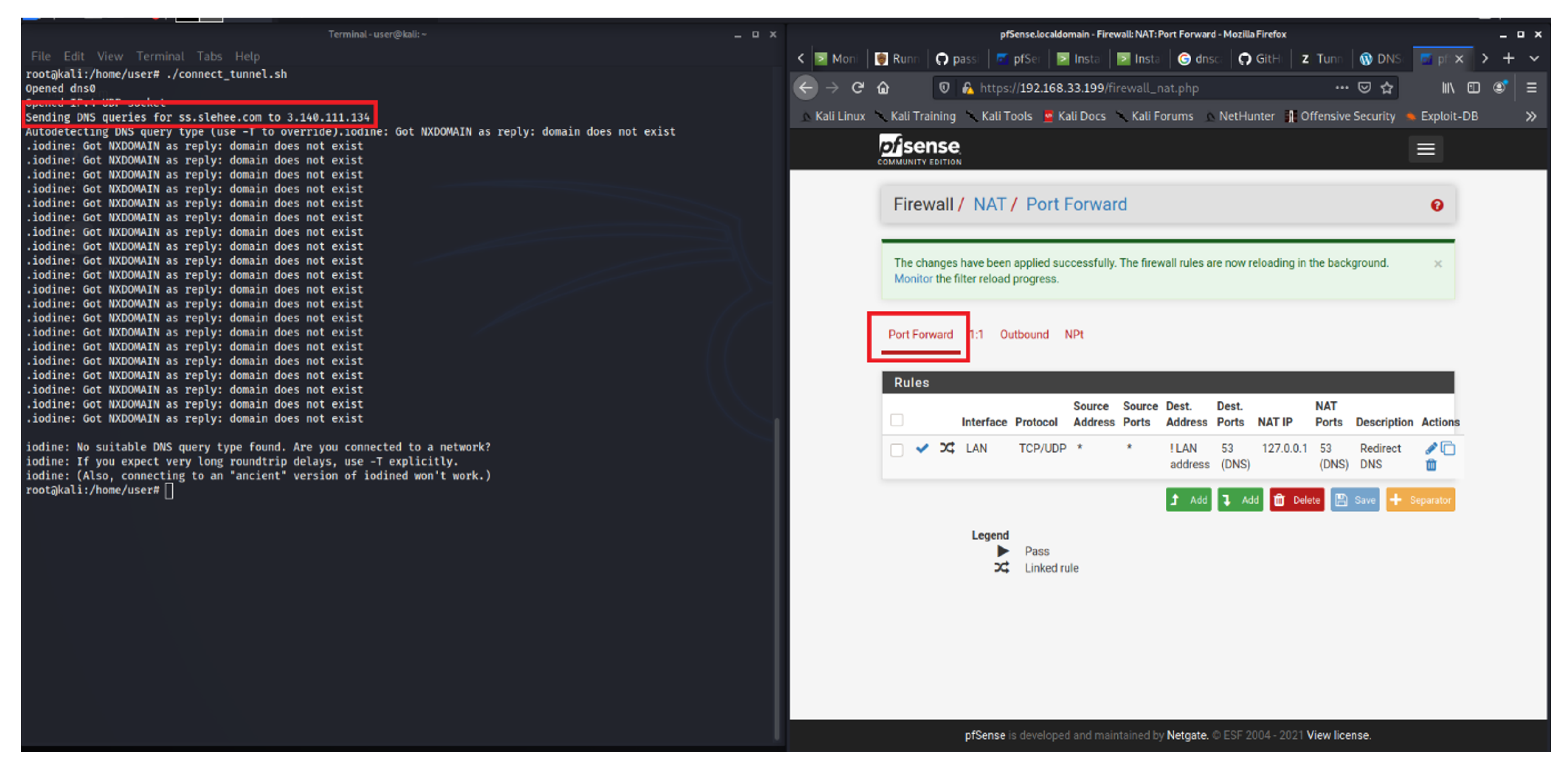This screenshot has width=1568, height=772.
Task: Switch to the Outbound NAT tab
Action: tap(1024, 334)
